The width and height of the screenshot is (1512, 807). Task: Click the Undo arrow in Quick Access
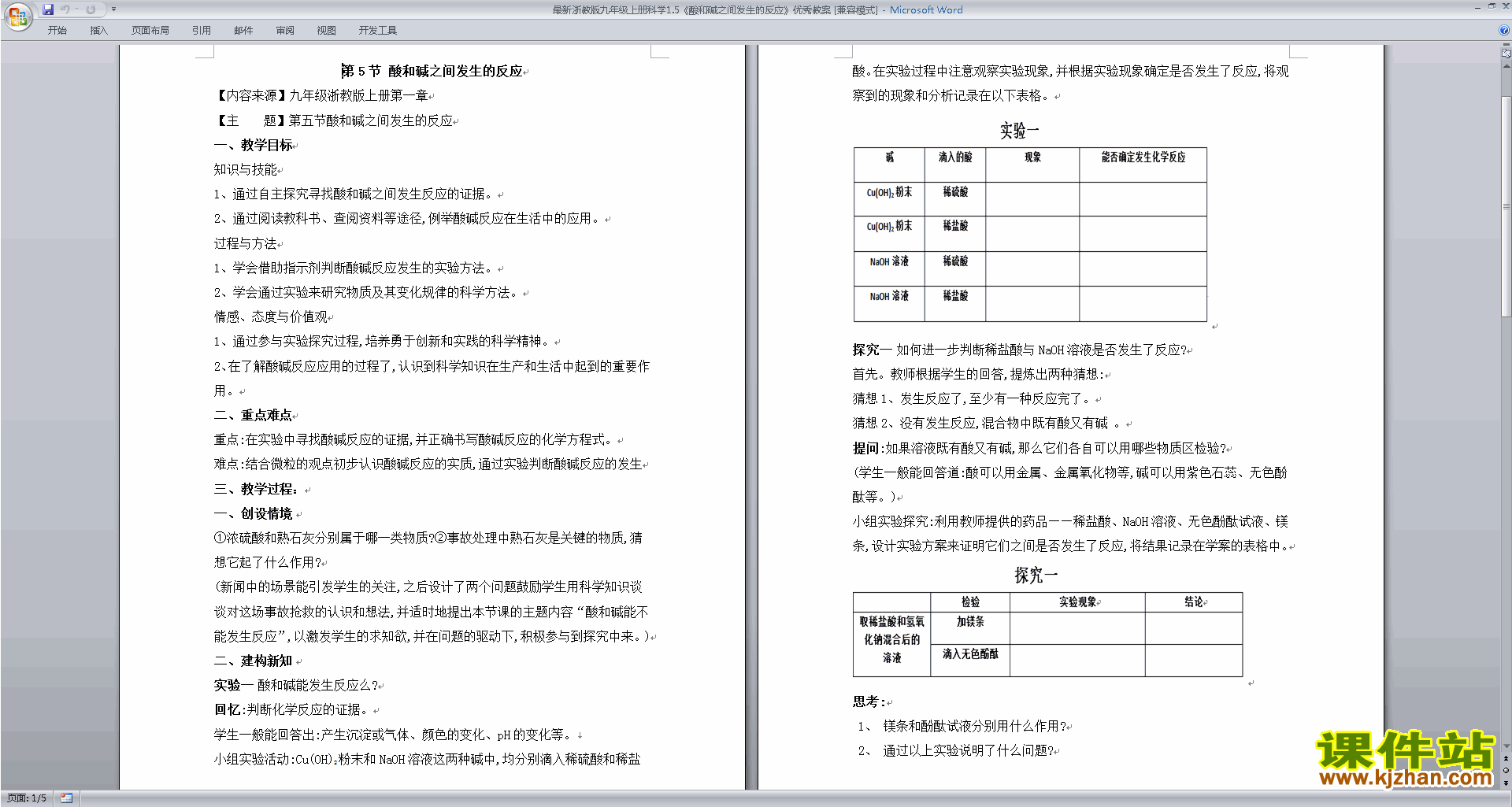[x=65, y=9]
